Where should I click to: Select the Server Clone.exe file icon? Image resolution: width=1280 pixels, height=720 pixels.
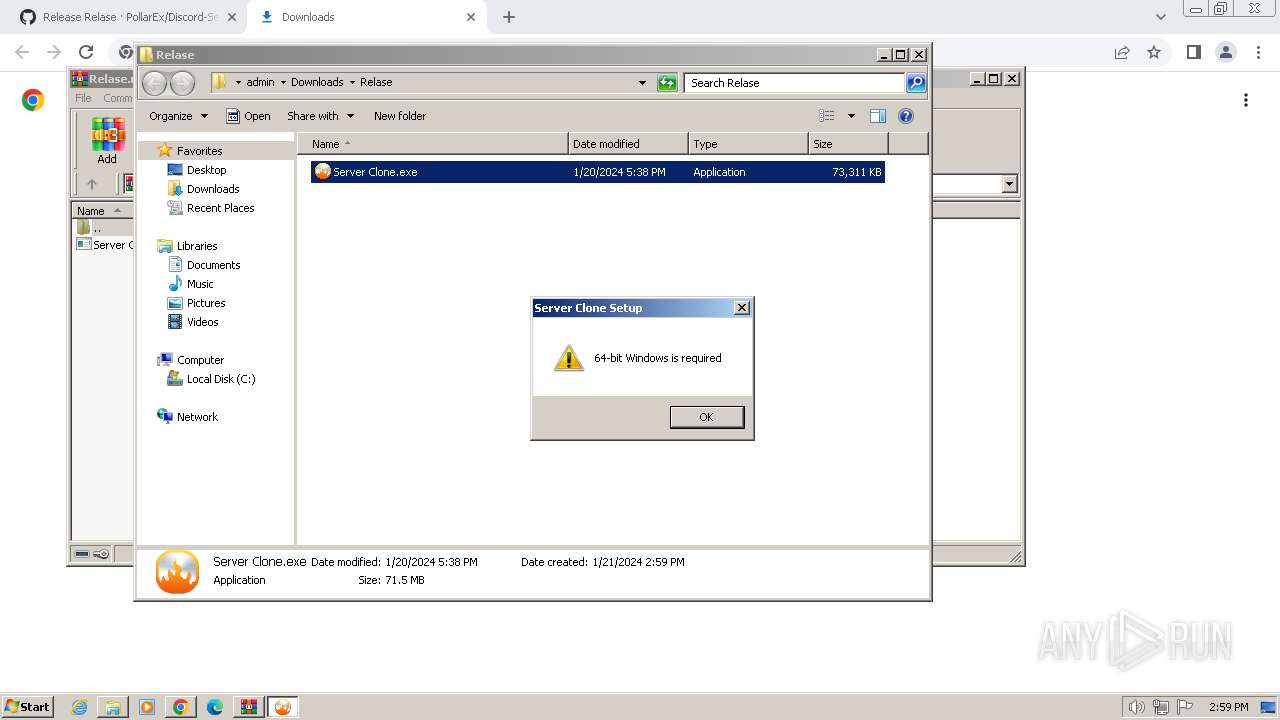tap(322, 172)
